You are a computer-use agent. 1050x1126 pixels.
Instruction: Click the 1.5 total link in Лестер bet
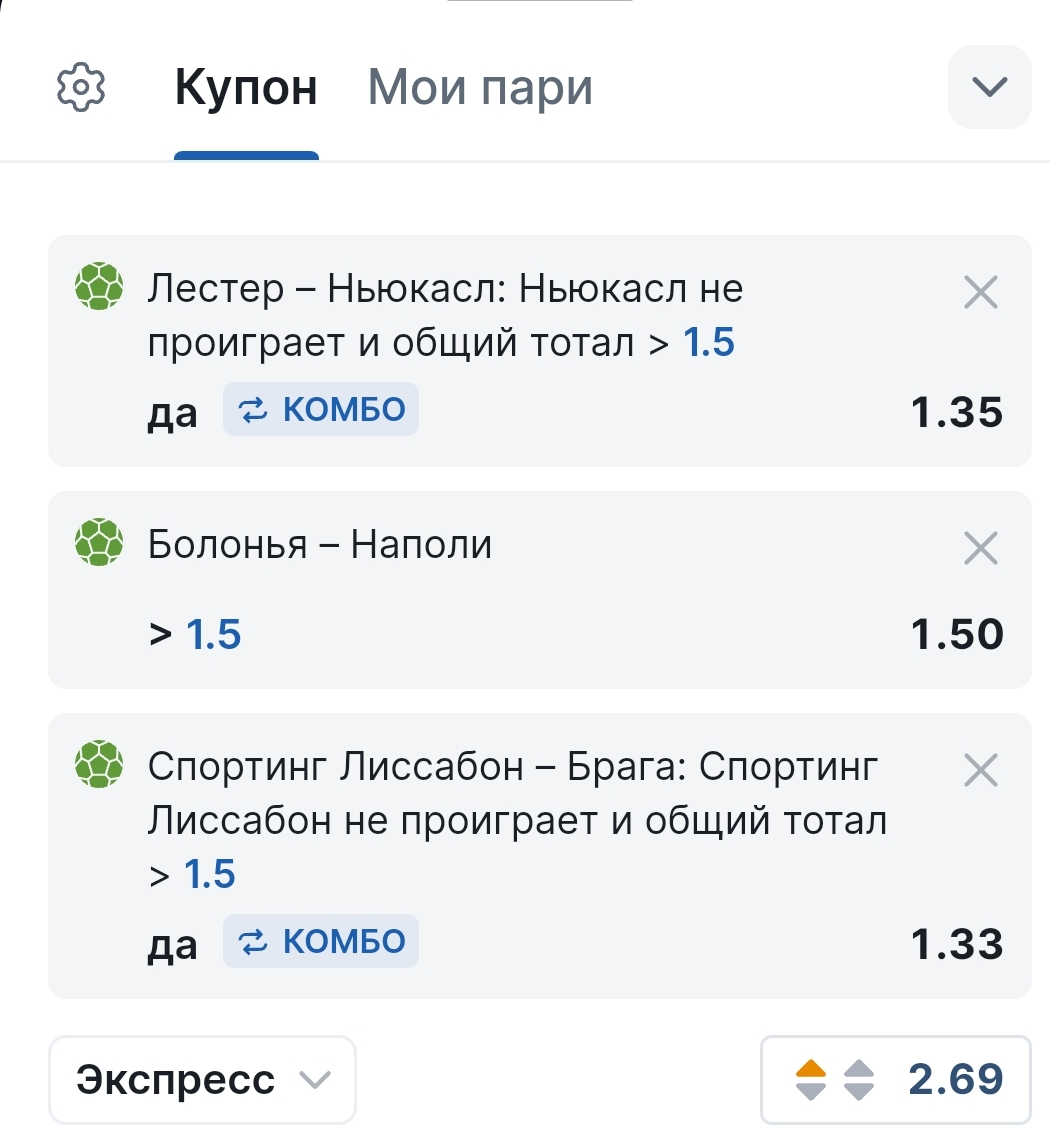pyautogui.click(x=708, y=343)
